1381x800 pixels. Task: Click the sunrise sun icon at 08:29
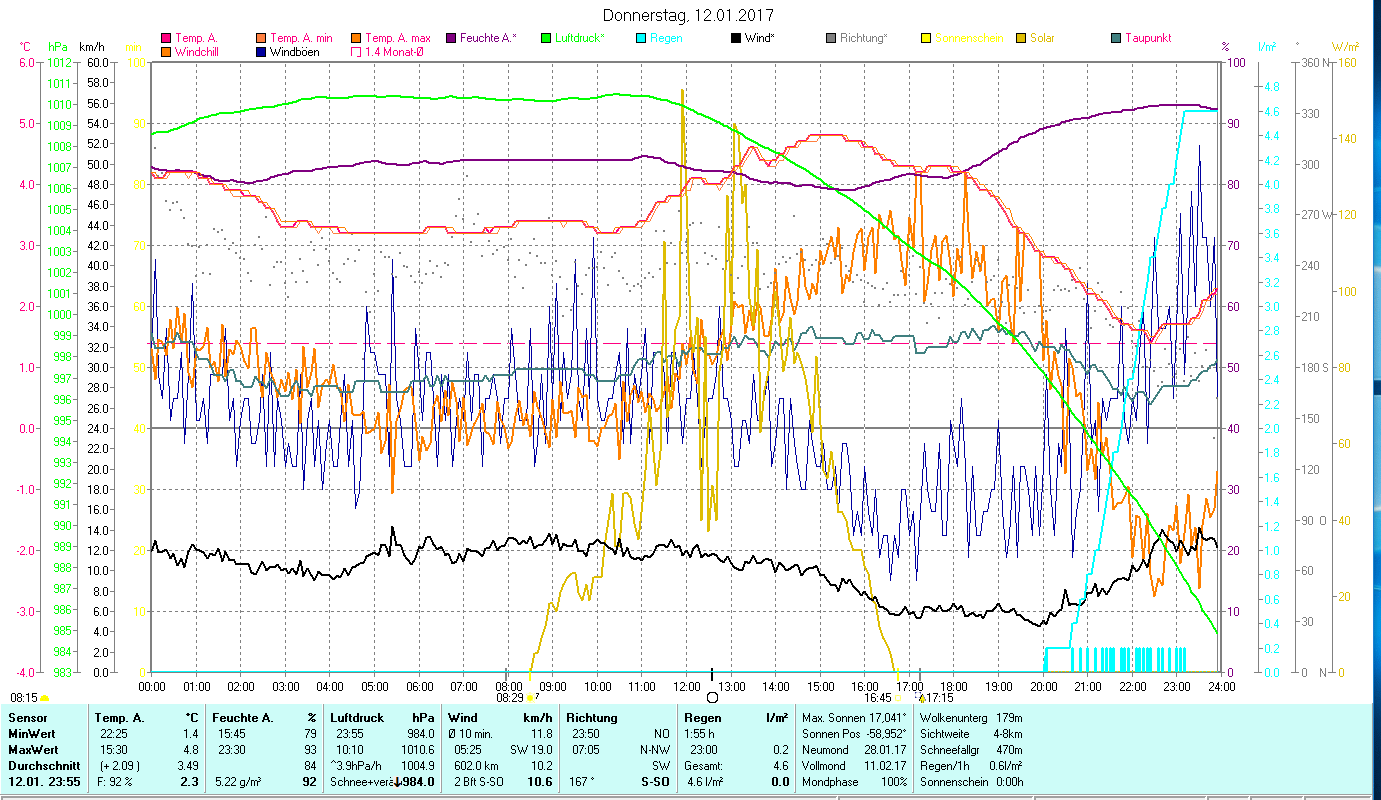[x=530, y=698]
